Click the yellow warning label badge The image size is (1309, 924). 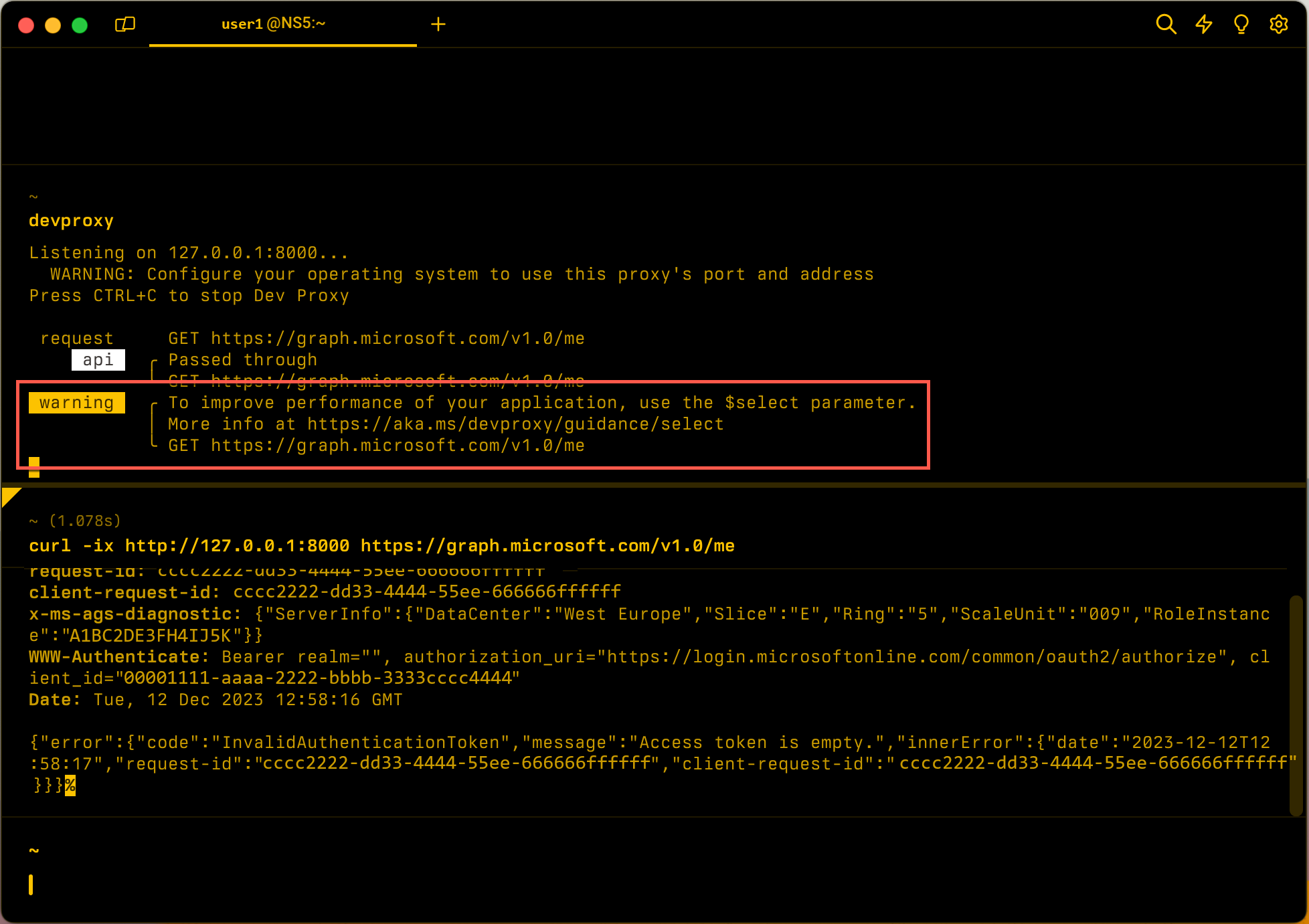(x=76, y=403)
